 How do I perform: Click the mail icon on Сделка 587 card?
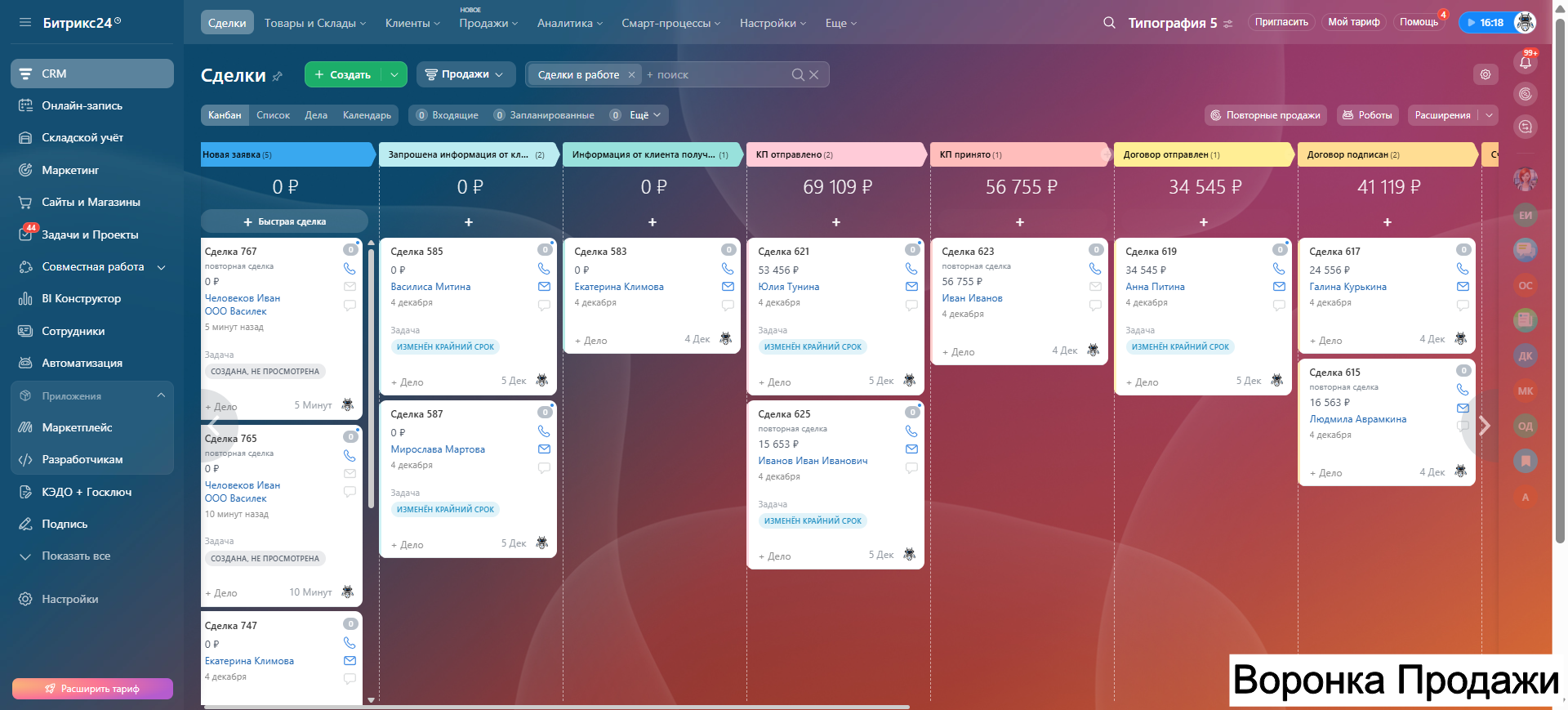point(544,449)
